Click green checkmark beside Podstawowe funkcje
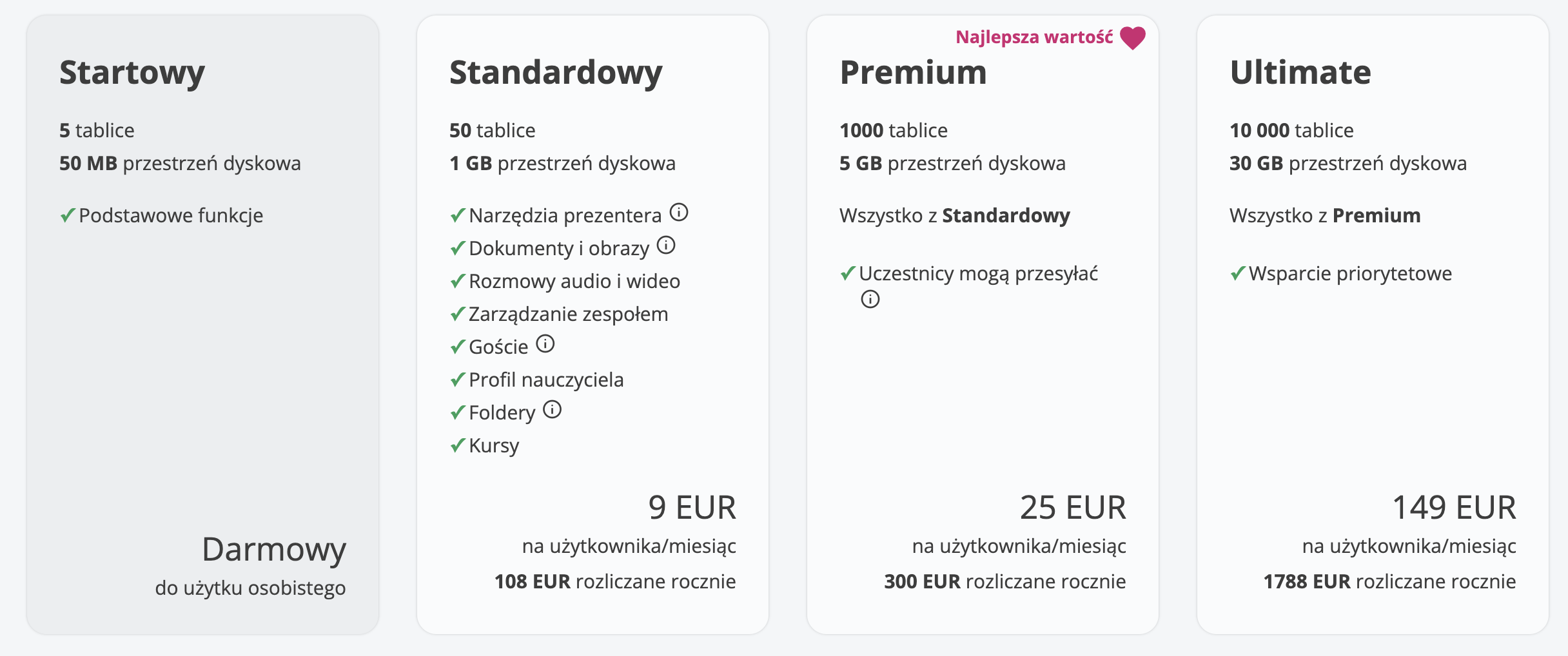This screenshot has height=656, width=1568. point(68,215)
